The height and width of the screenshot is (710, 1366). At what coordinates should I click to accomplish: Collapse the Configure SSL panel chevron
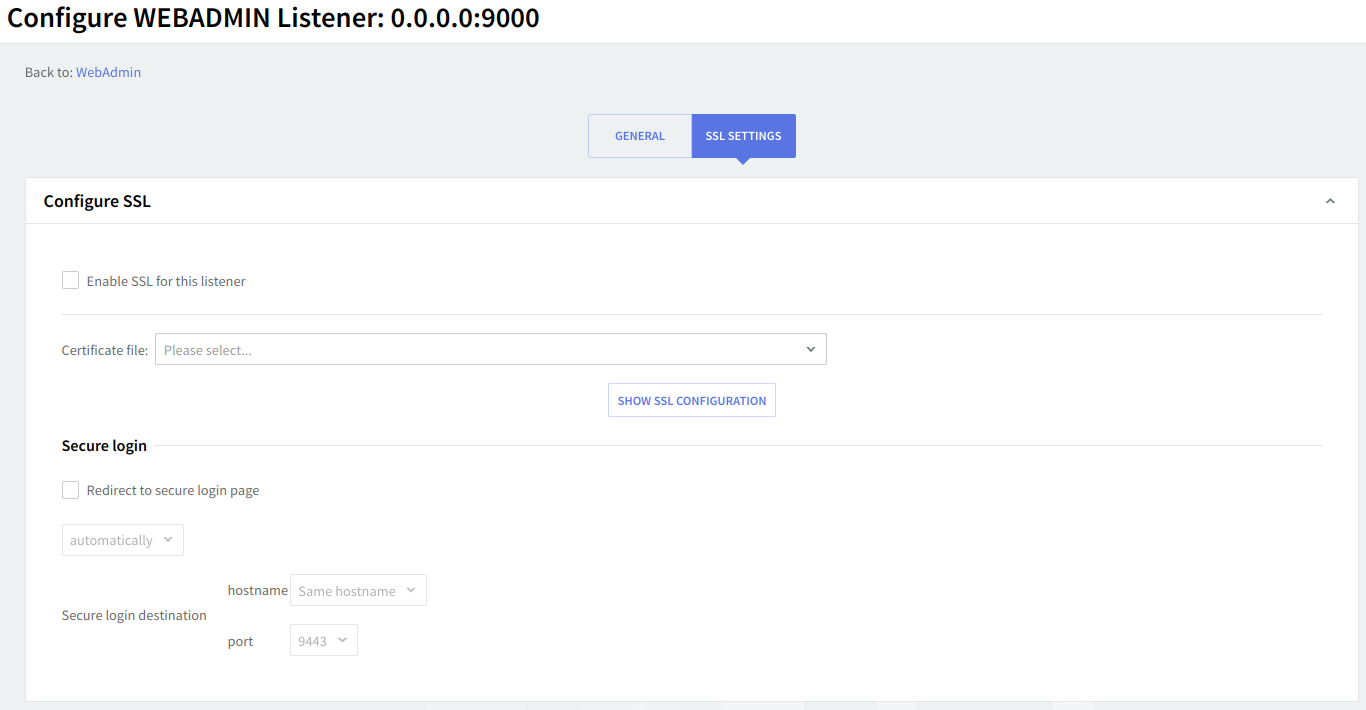coord(1330,201)
